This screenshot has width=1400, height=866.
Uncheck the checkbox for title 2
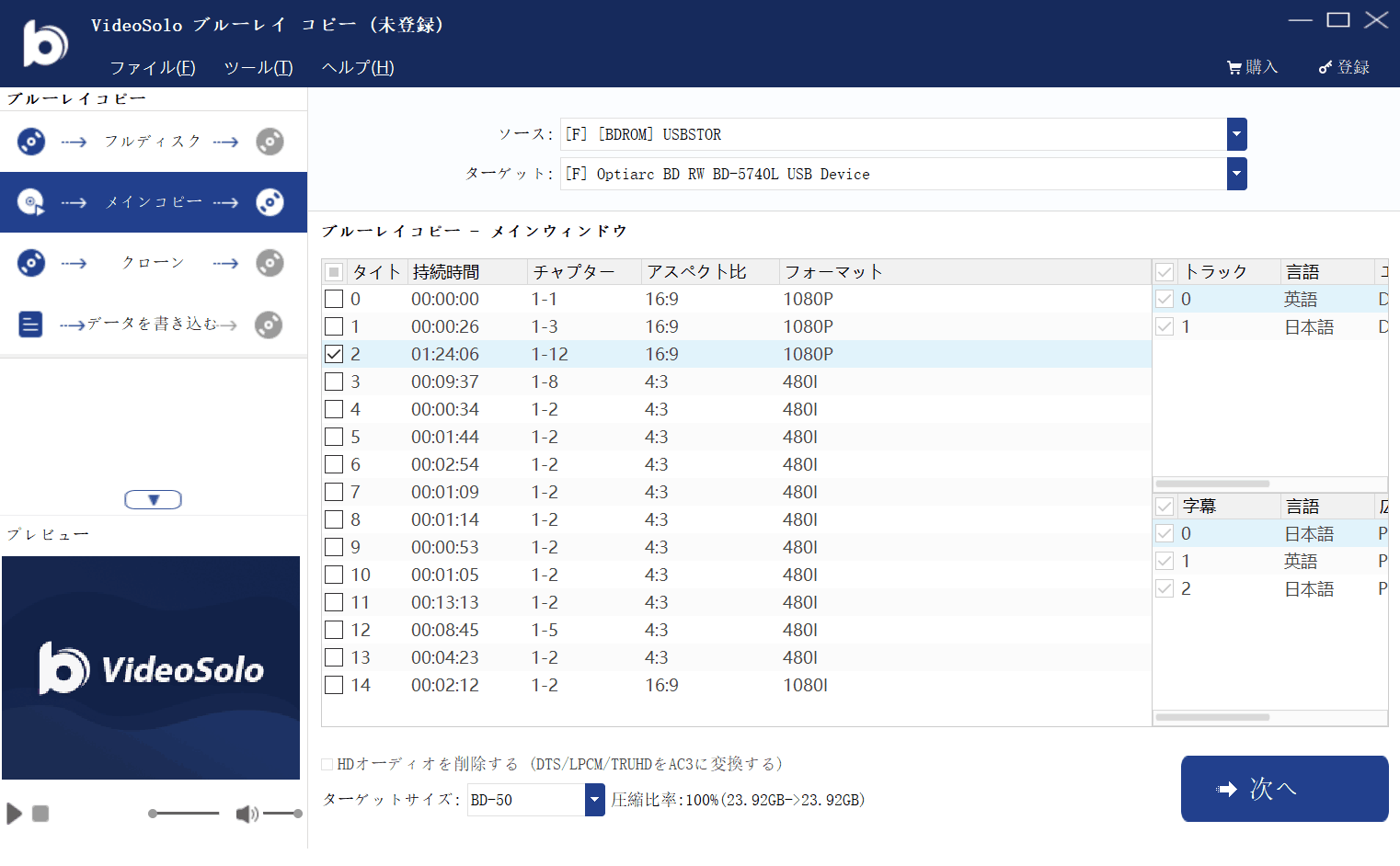click(x=334, y=354)
